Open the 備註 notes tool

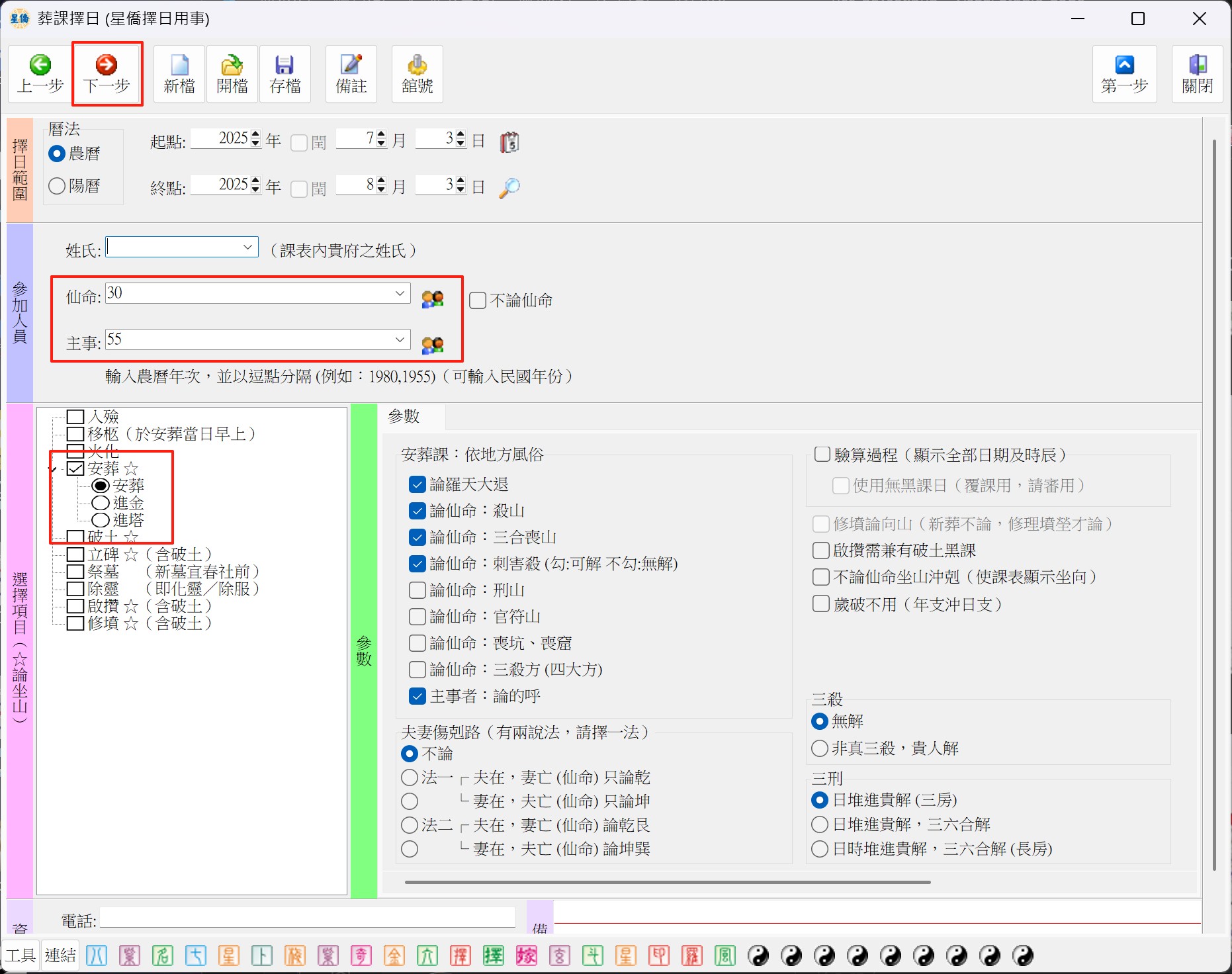[x=351, y=74]
